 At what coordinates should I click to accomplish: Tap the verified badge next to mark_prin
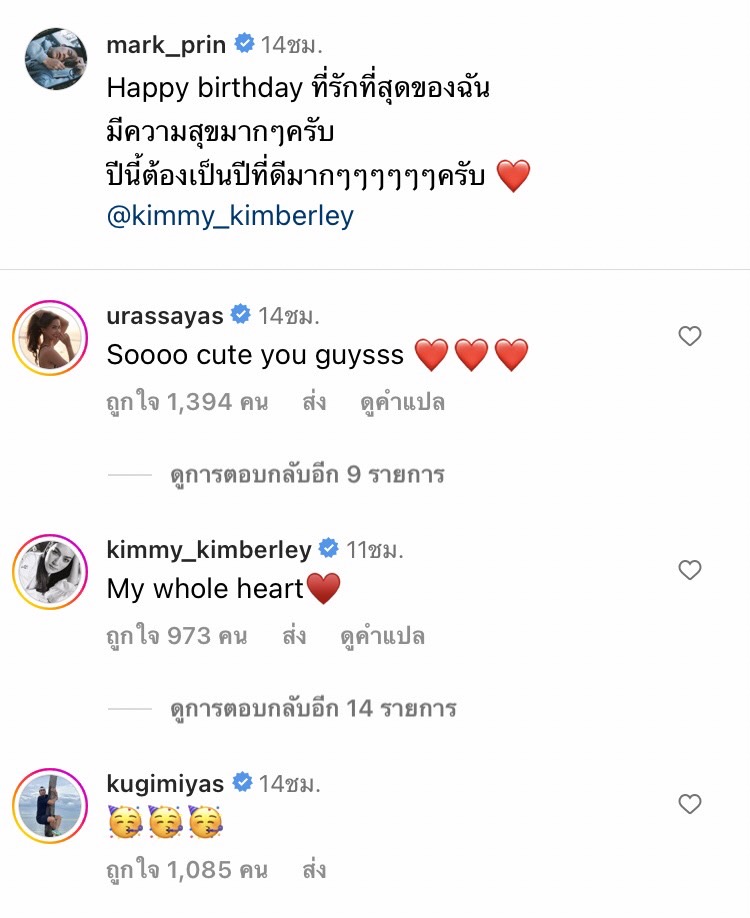(243, 44)
